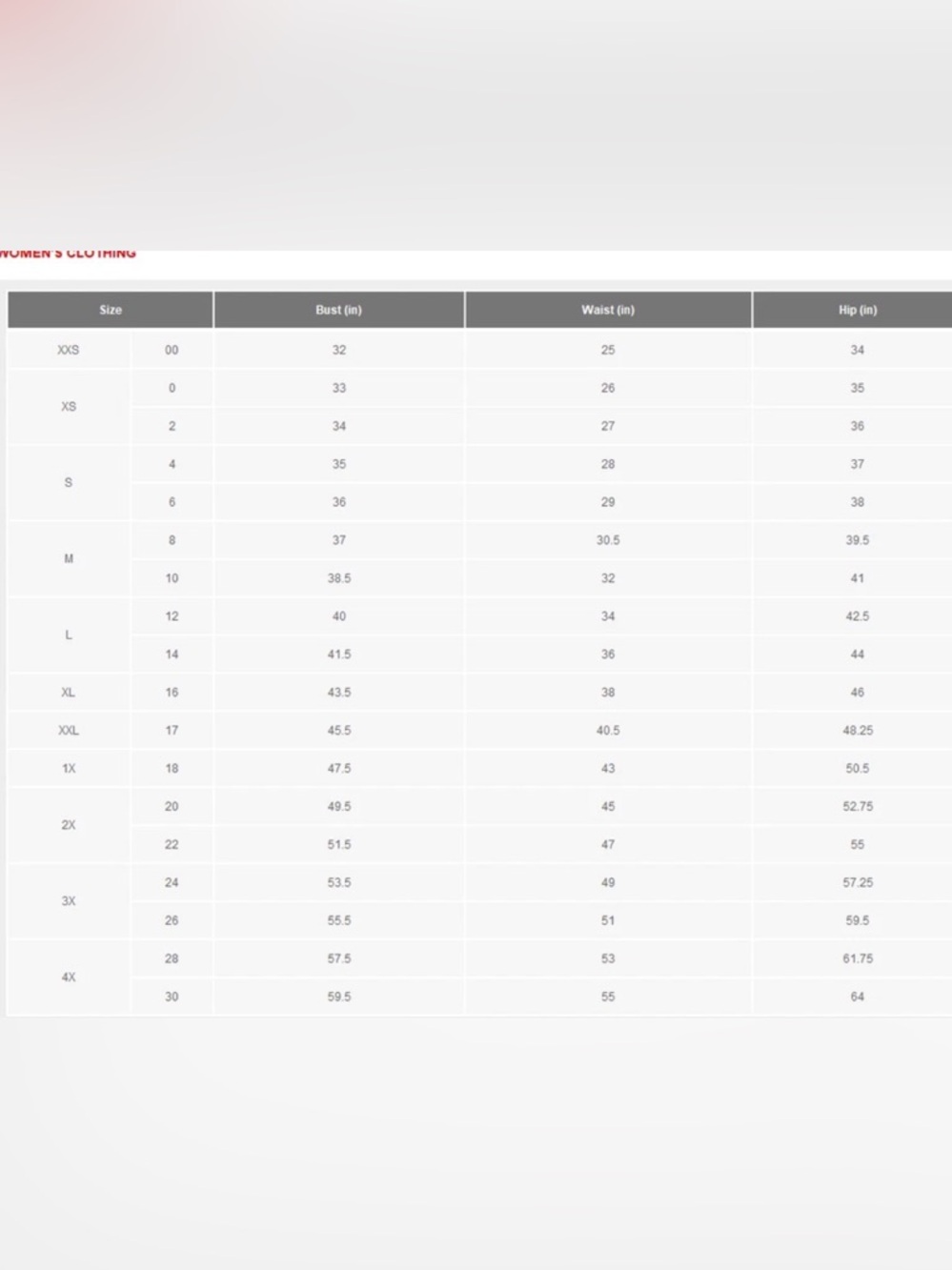Click bust value 43.5

pyautogui.click(x=339, y=693)
